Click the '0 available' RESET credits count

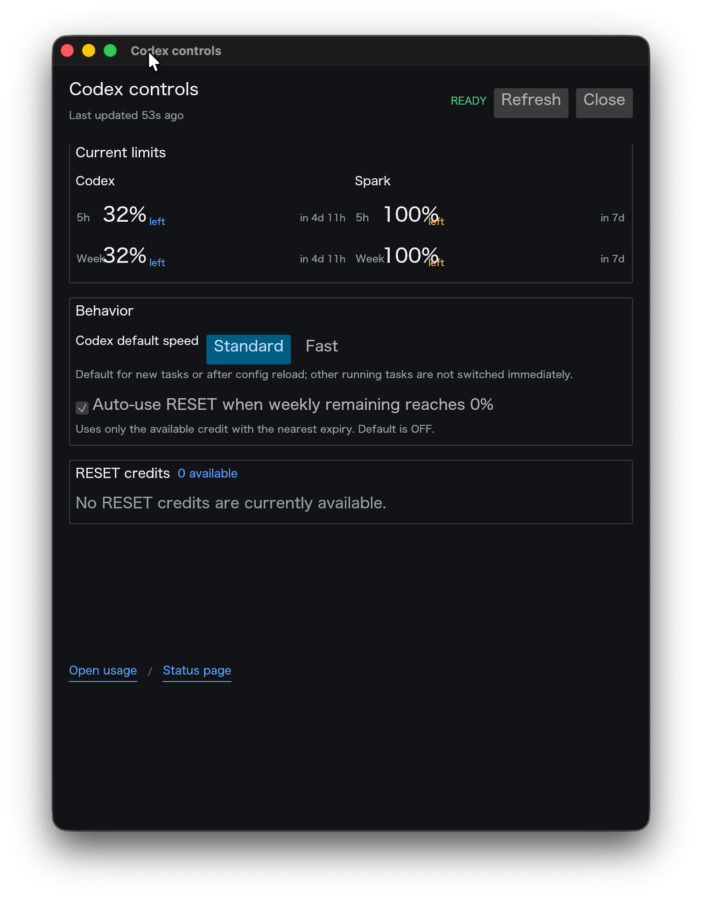click(207, 474)
